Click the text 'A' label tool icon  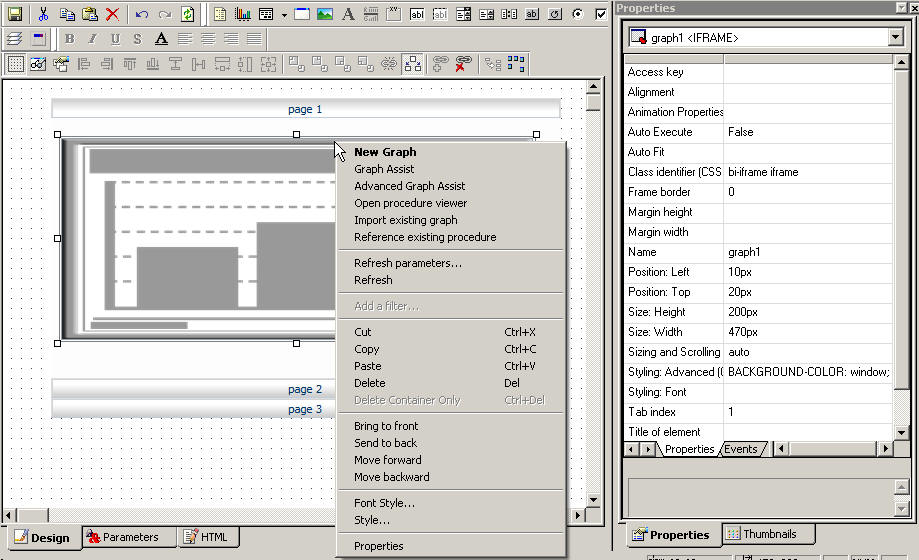[x=348, y=15]
